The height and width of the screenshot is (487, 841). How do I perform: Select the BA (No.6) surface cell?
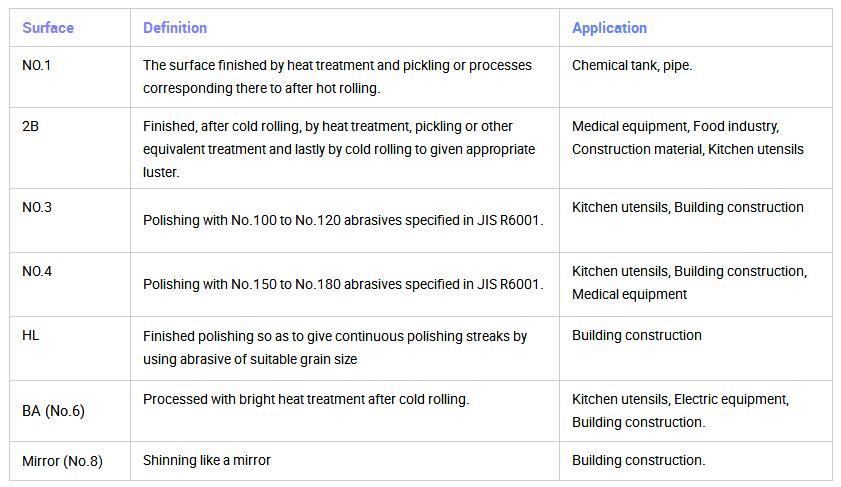coord(70,411)
